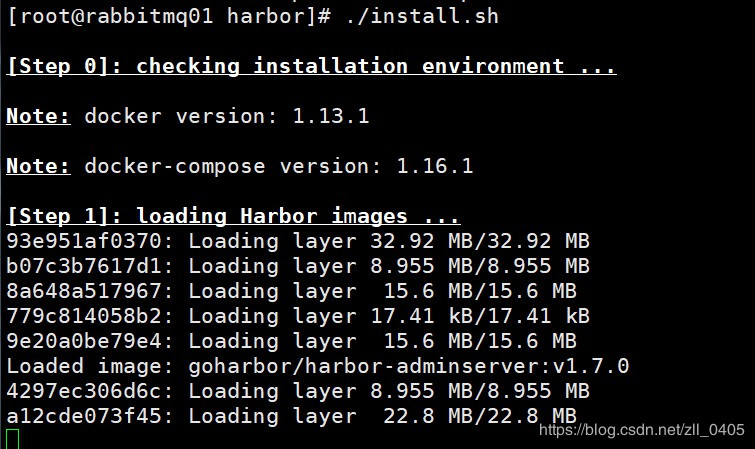Click layer ID b07c3b7617d1
Viewport: 755px width, 449px height.
point(87,266)
